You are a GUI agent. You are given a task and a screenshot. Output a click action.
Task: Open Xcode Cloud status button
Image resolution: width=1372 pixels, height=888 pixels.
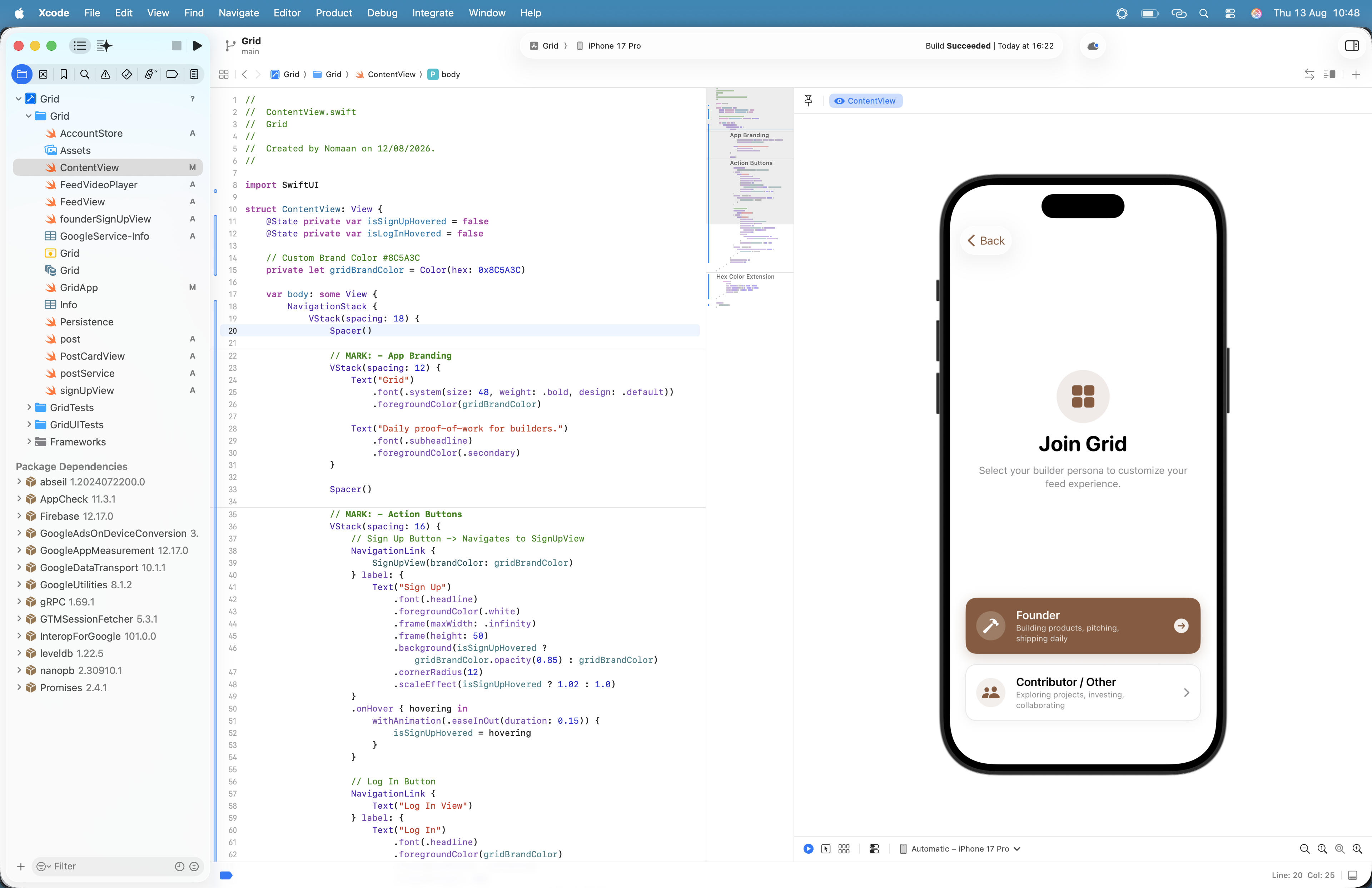[x=1092, y=45]
